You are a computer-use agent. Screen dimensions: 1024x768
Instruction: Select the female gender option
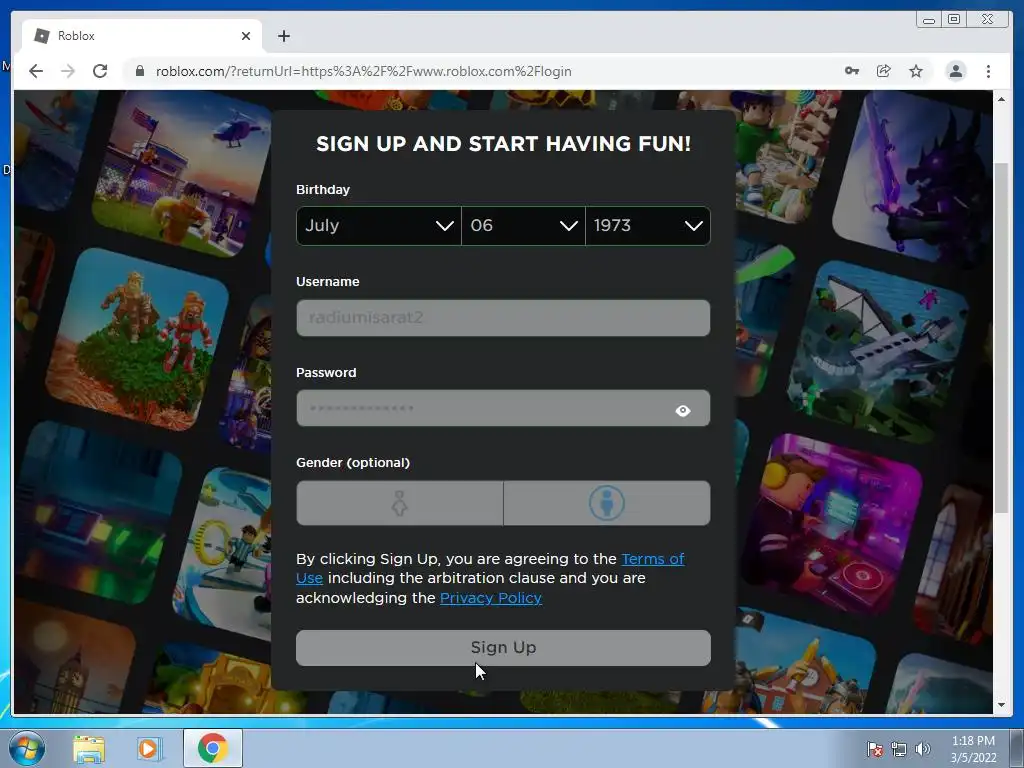[x=400, y=504]
